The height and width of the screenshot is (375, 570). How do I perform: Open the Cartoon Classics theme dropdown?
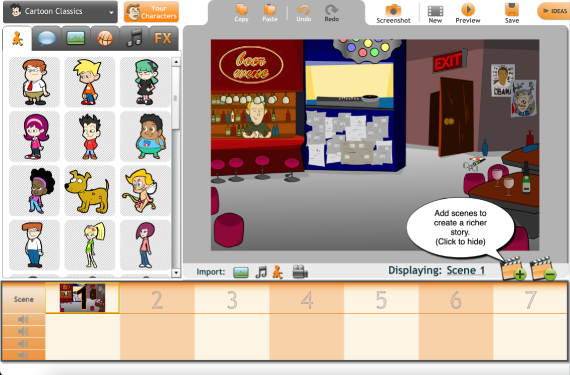pyautogui.click(x=60, y=12)
